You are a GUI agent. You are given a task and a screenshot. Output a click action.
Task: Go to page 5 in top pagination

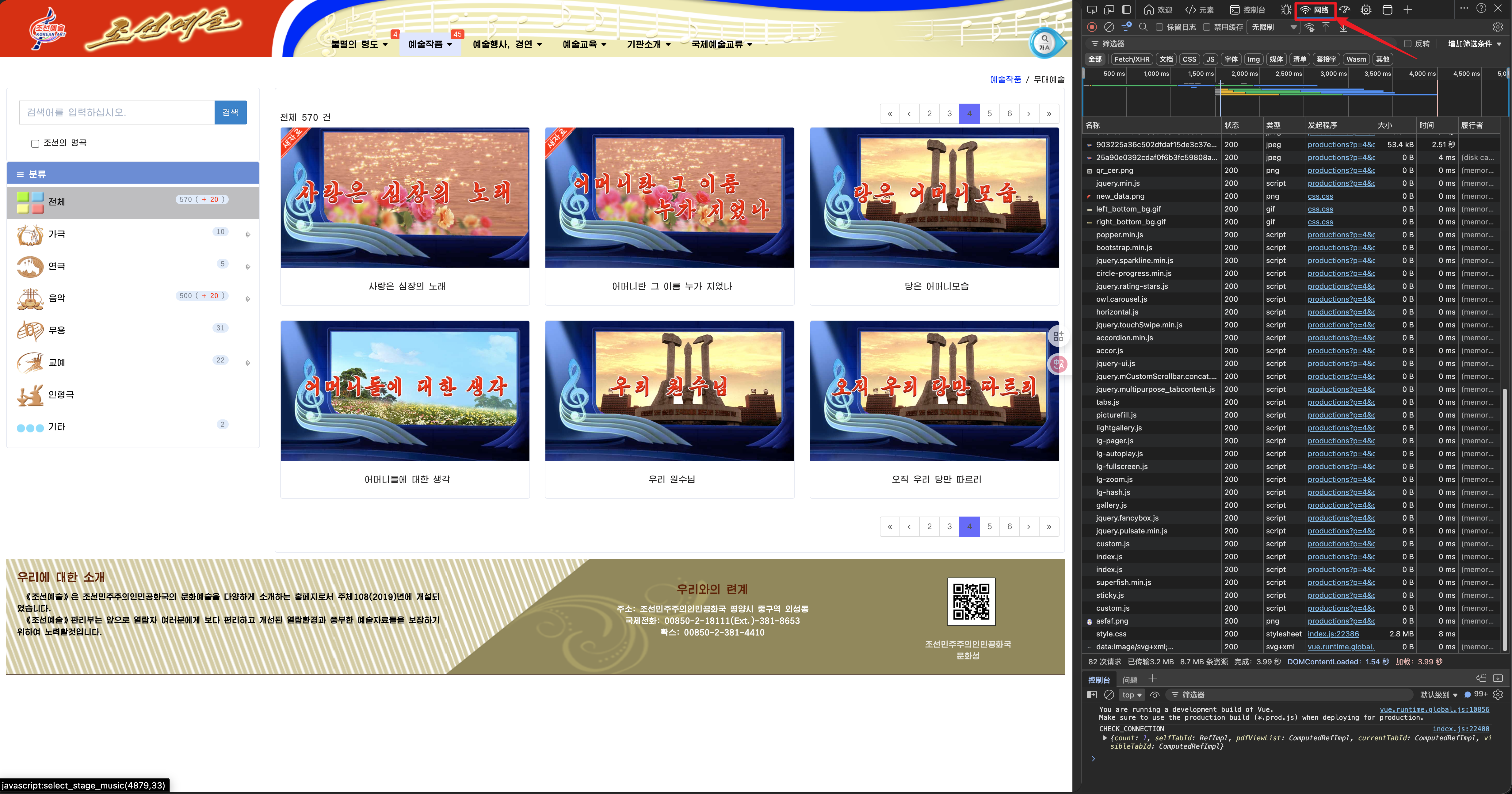pos(990,114)
